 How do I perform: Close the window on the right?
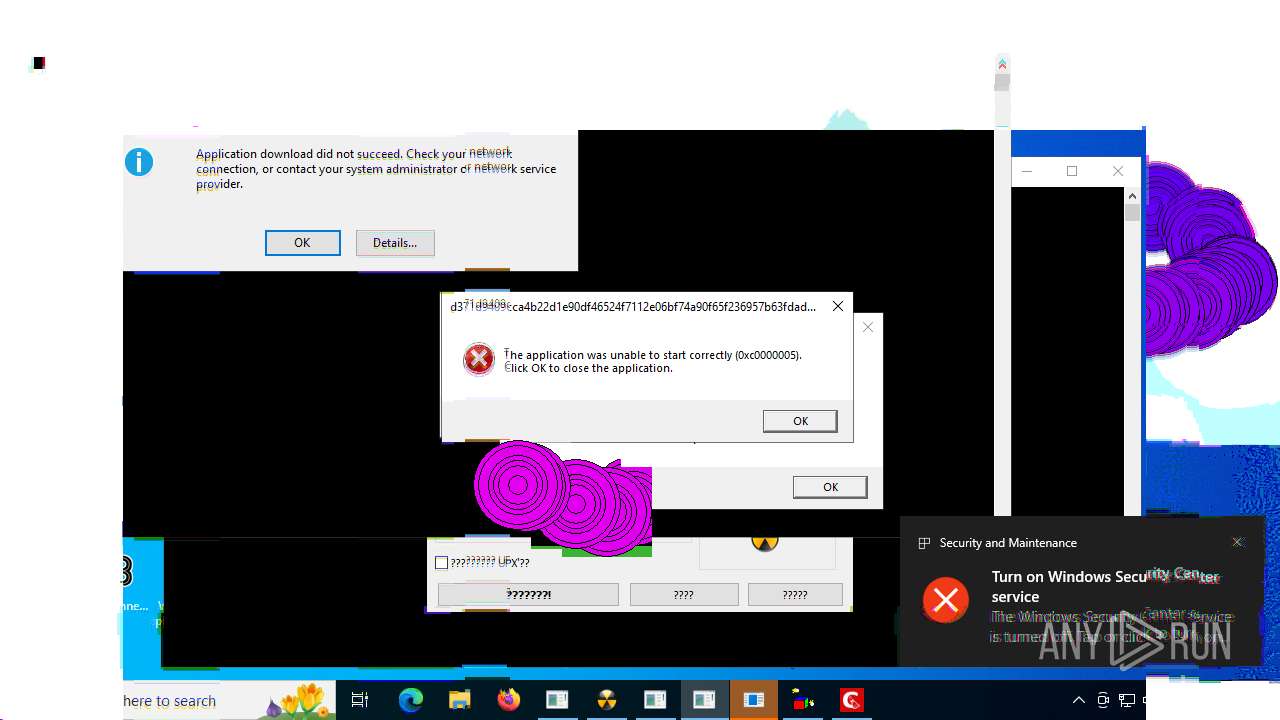(x=1118, y=171)
